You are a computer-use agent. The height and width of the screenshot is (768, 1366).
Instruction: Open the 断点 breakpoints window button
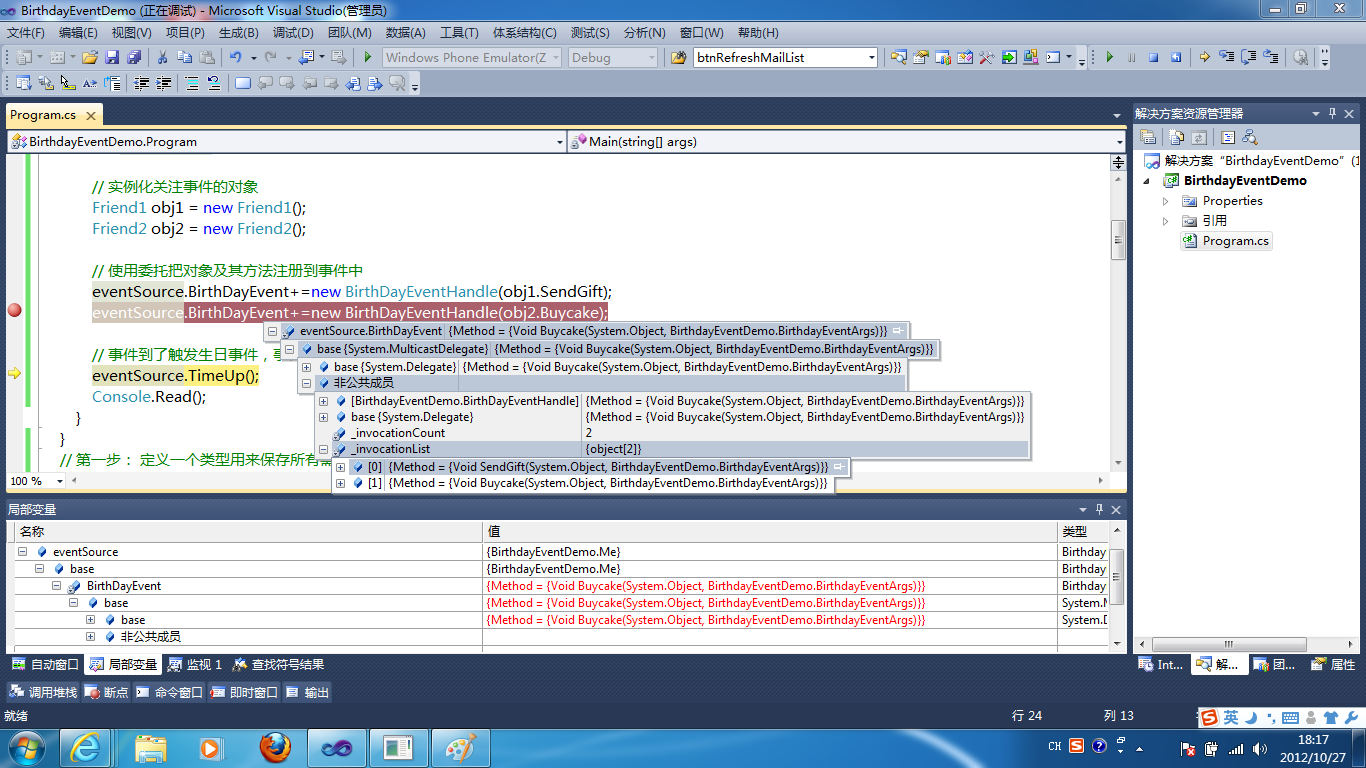click(107, 692)
